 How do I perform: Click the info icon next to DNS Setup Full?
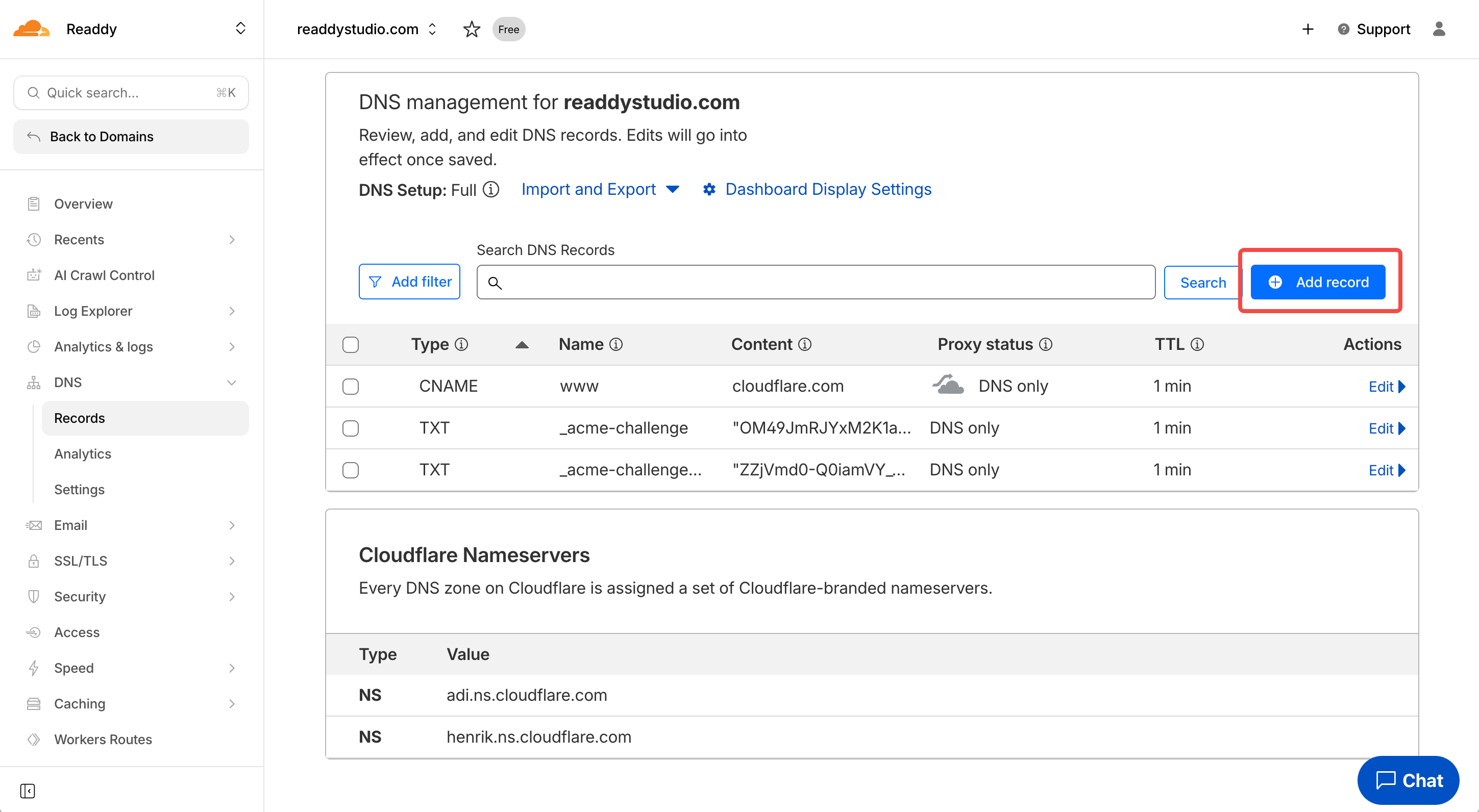(491, 189)
